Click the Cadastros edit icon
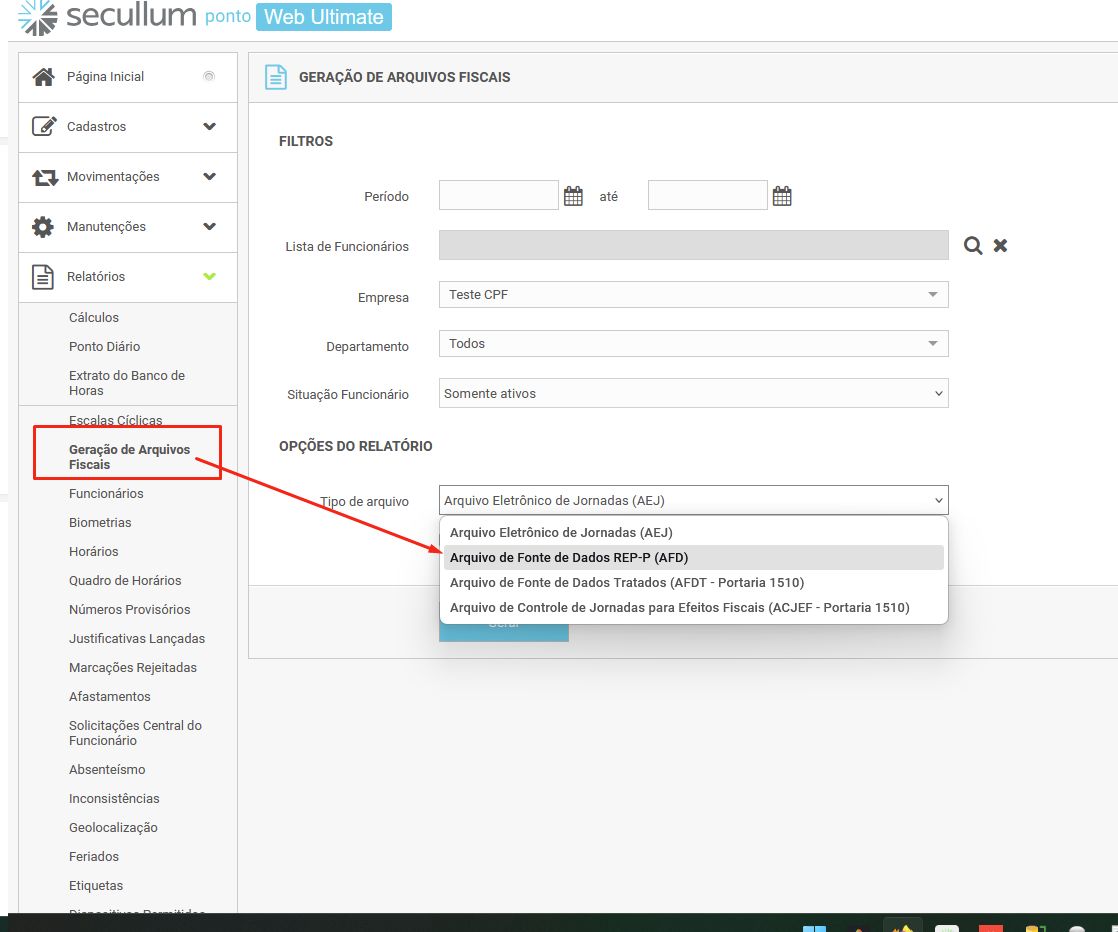This screenshot has height=932, width=1118. (43, 127)
